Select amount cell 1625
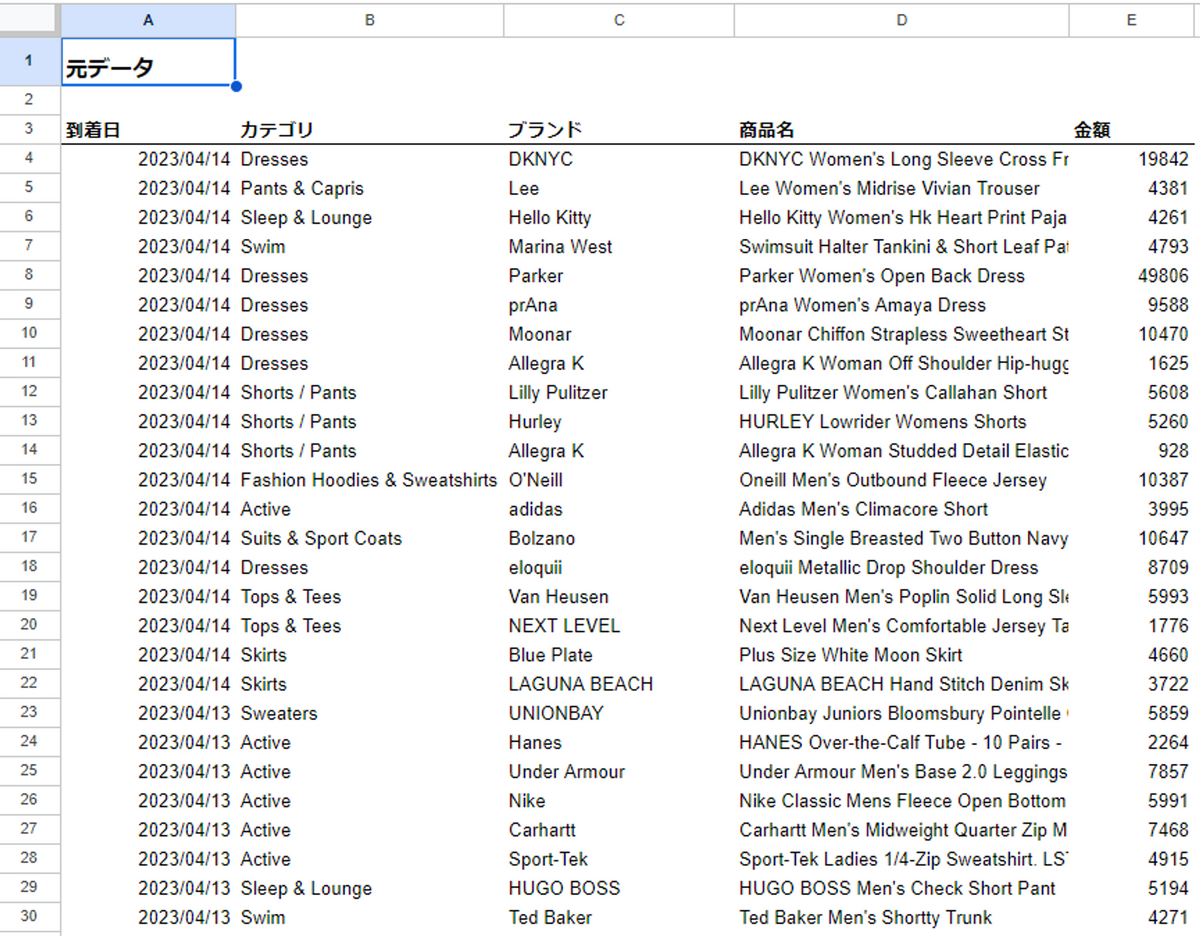 pyautogui.click(x=1131, y=363)
